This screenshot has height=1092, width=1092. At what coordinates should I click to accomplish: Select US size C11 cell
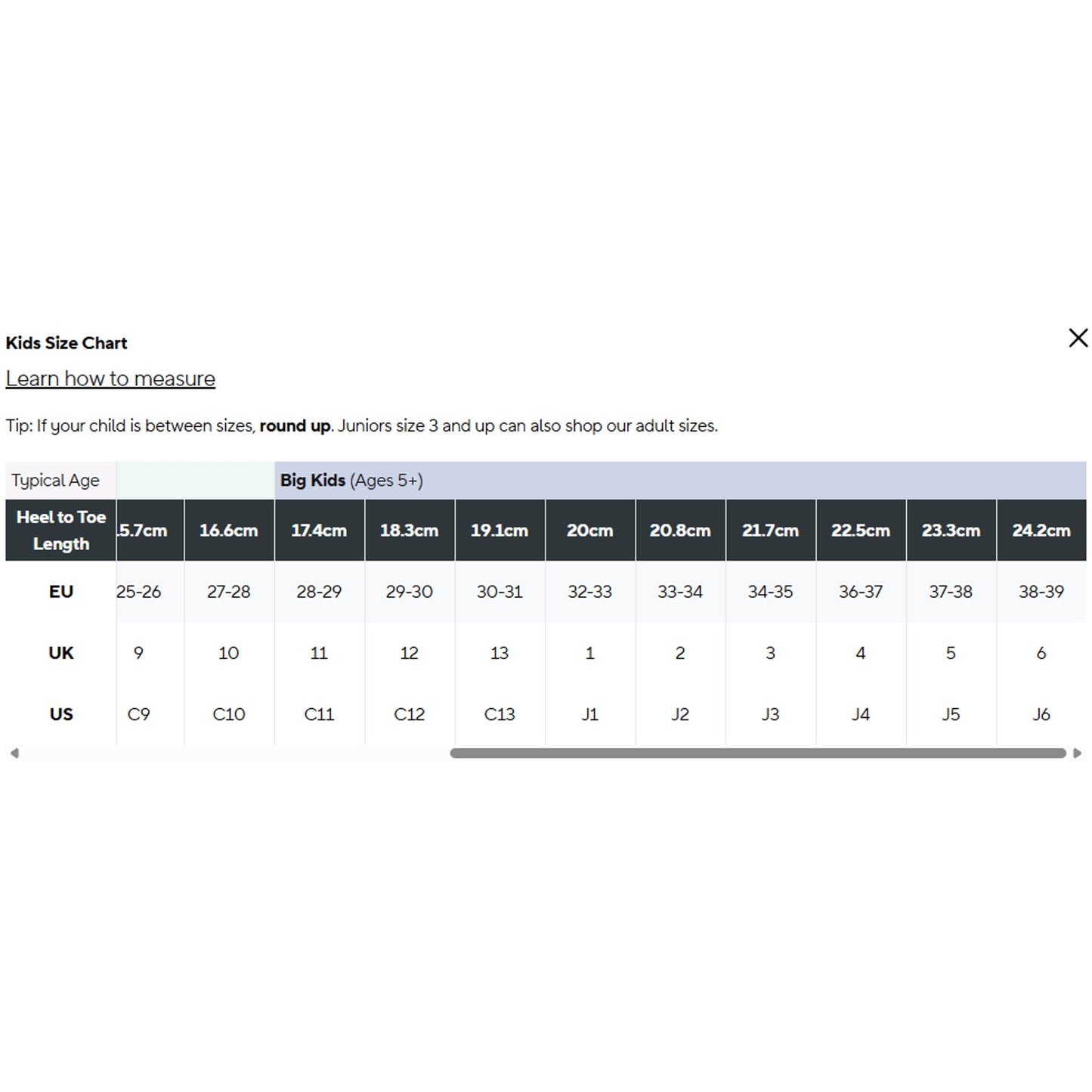coord(319,714)
